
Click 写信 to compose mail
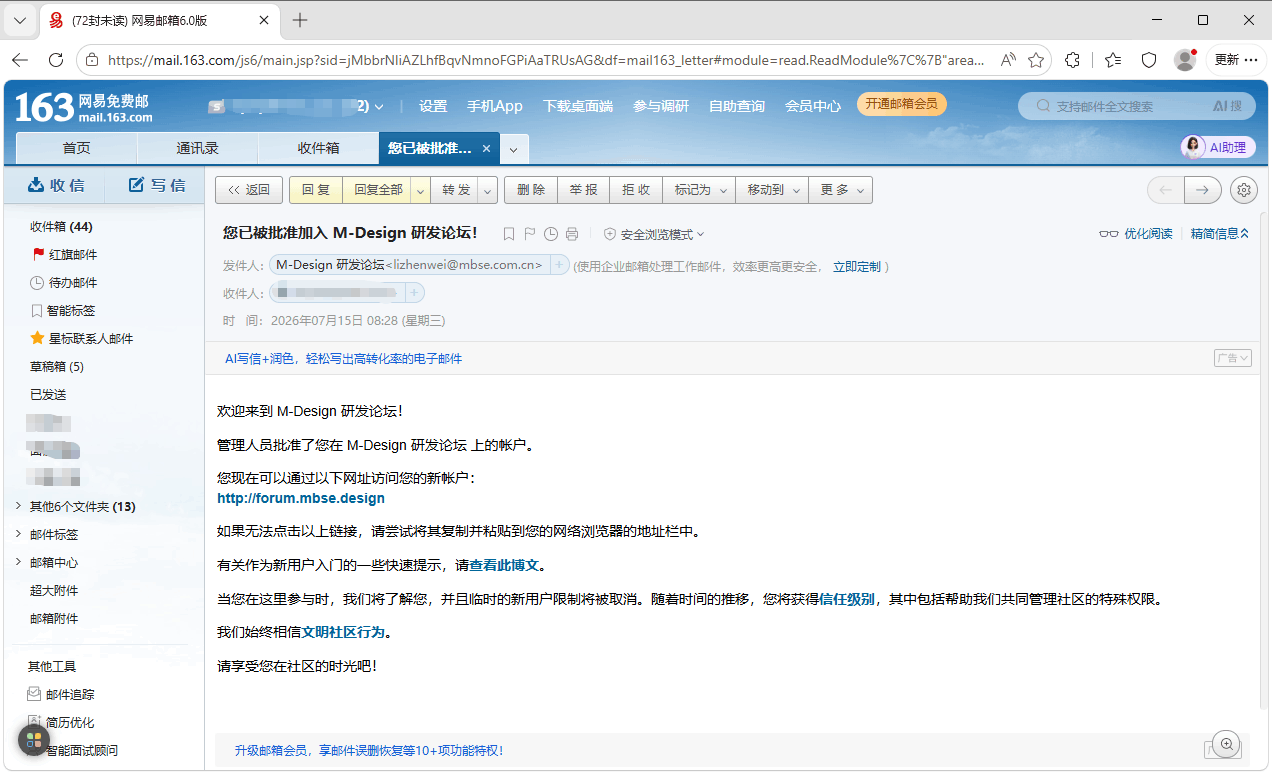pyautogui.click(x=158, y=185)
